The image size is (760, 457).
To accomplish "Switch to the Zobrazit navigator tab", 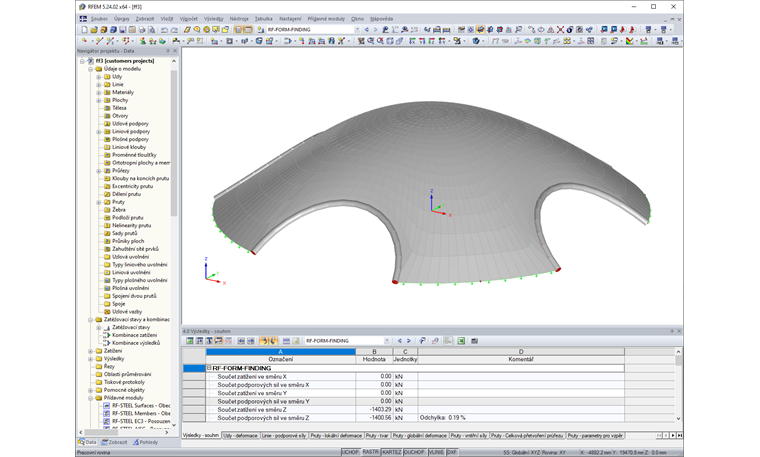I will [x=114, y=442].
